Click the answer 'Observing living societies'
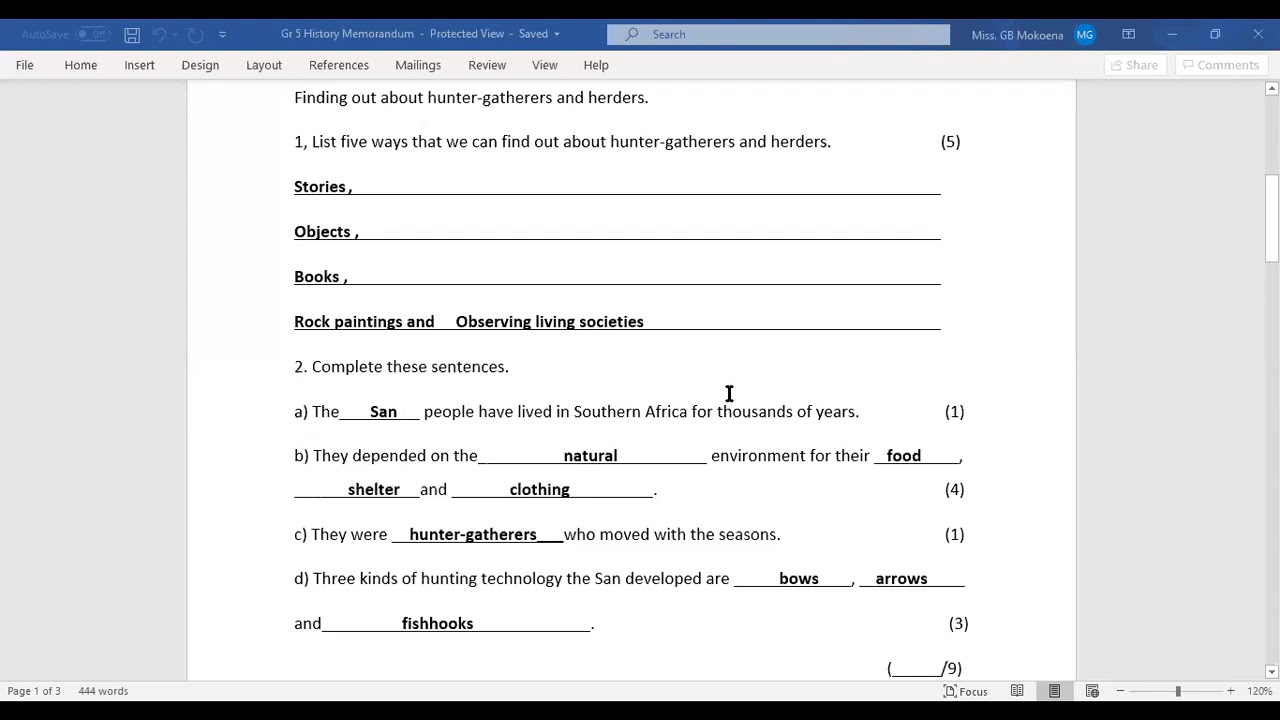The width and height of the screenshot is (1280, 720). pyautogui.click(x=549, y=322)
